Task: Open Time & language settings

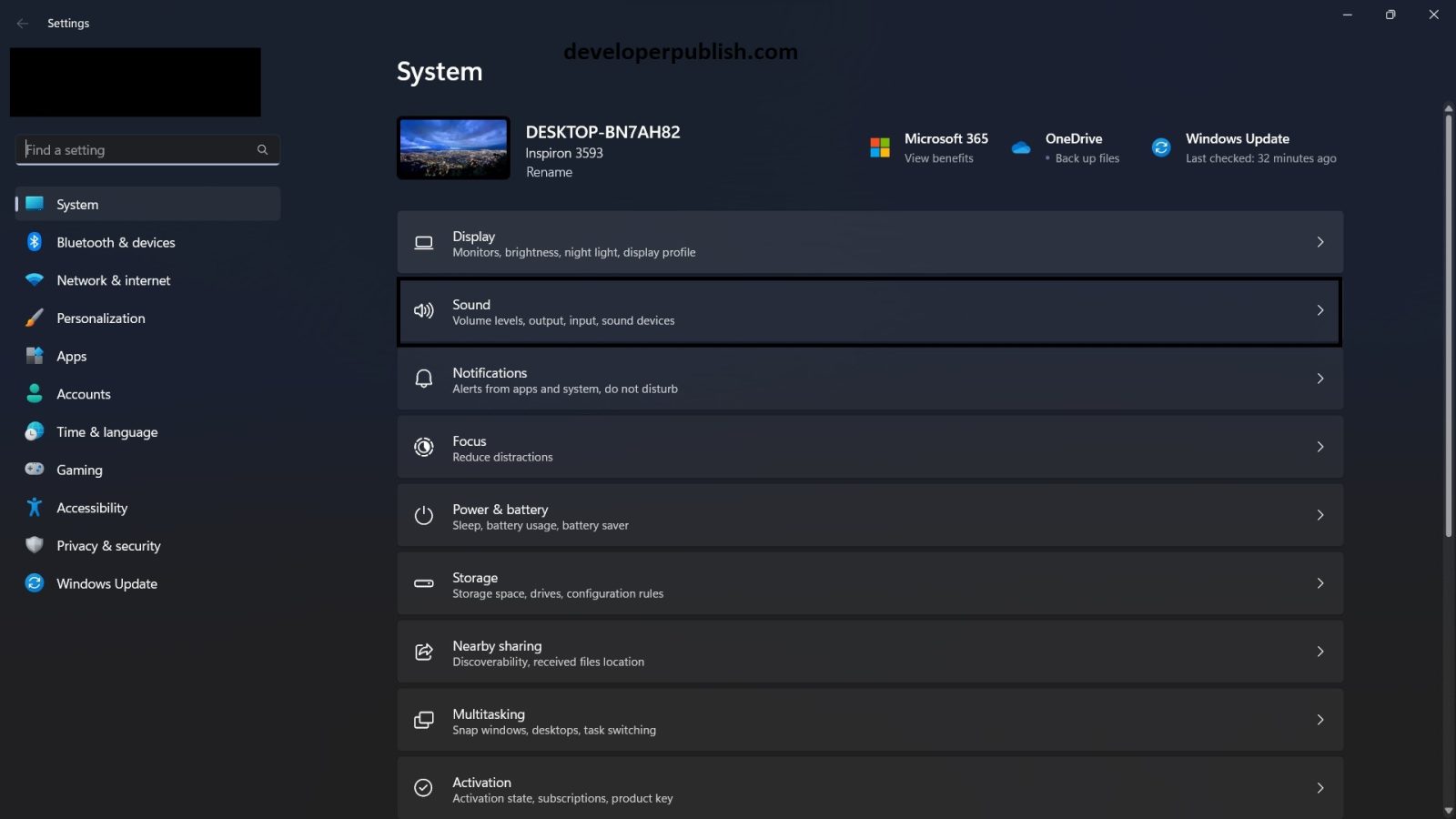Action: pyautogui.click(x=106, y=431)
